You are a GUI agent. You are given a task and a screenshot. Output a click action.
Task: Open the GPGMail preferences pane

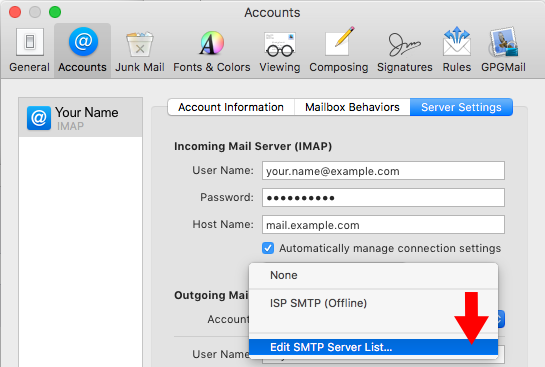point(503,50)
